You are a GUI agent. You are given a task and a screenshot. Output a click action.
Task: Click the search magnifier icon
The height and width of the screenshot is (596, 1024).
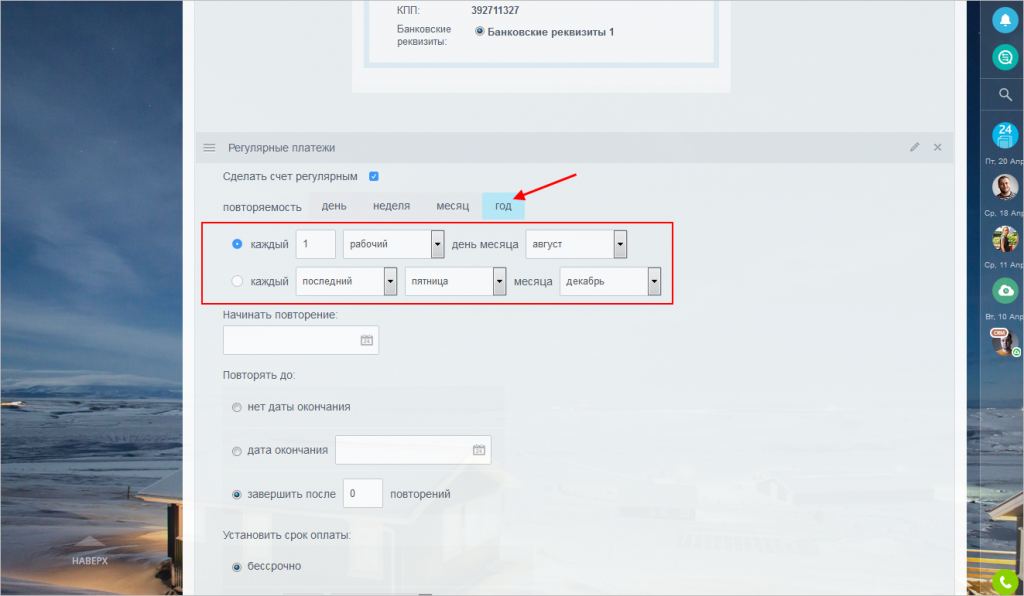coord(1005,95)
